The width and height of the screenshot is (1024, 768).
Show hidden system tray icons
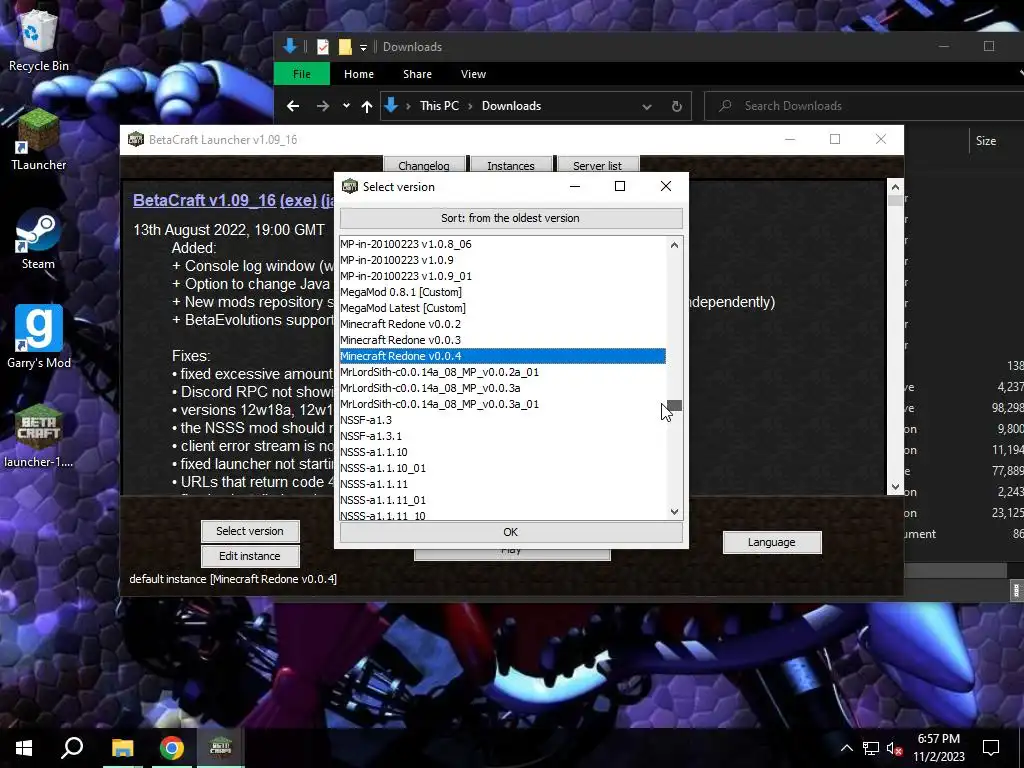[x=846, y=748]
